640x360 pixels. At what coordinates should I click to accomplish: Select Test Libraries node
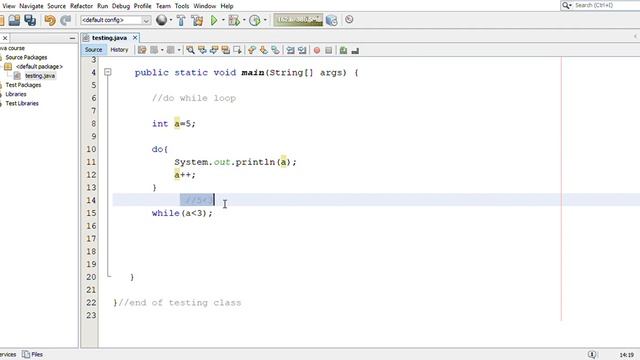pyautogui.click(x=22, y=104)
